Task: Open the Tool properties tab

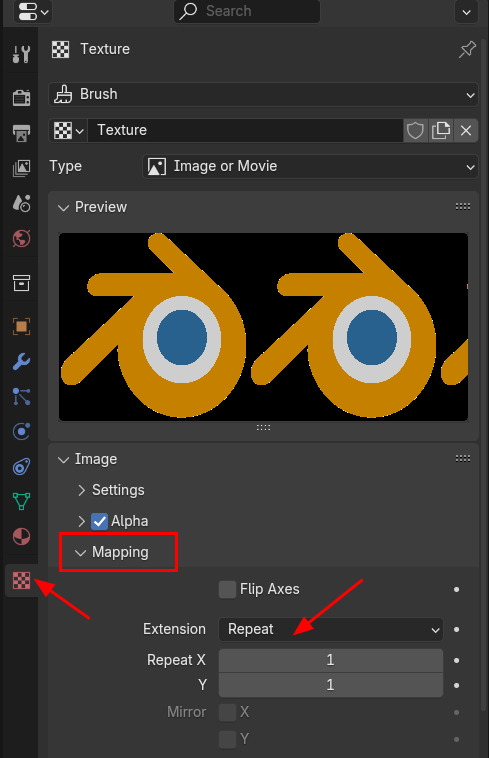Action: 21,54
